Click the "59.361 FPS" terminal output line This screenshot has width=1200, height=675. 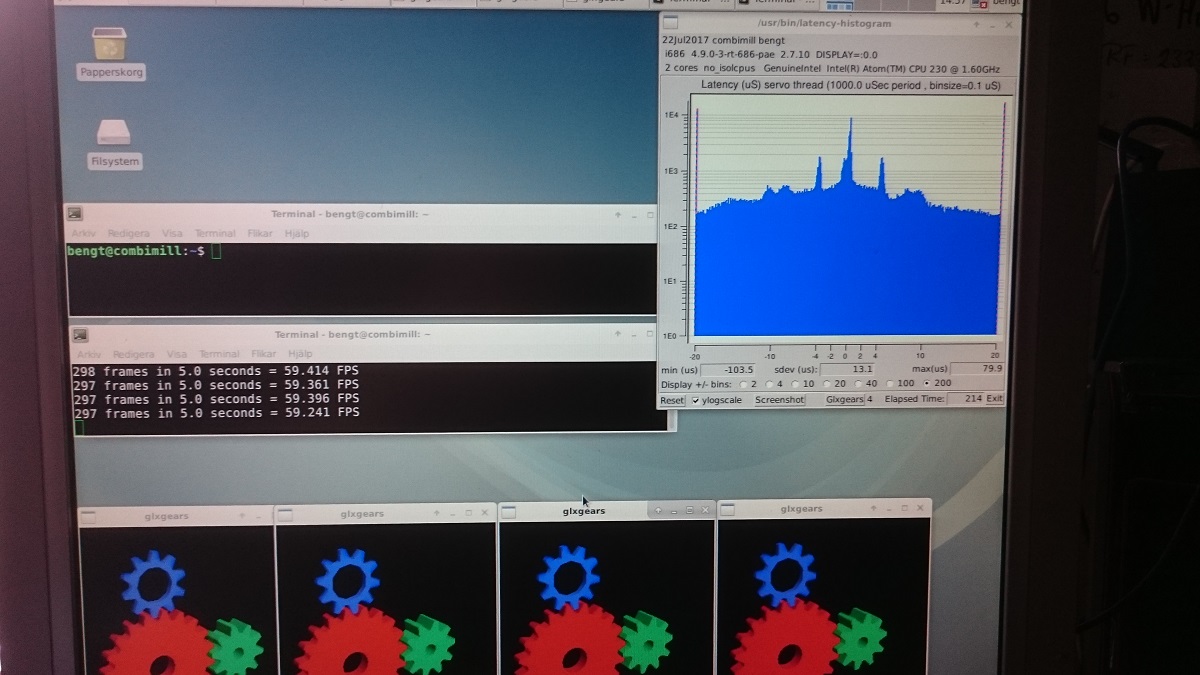click(x=216, y=385)
